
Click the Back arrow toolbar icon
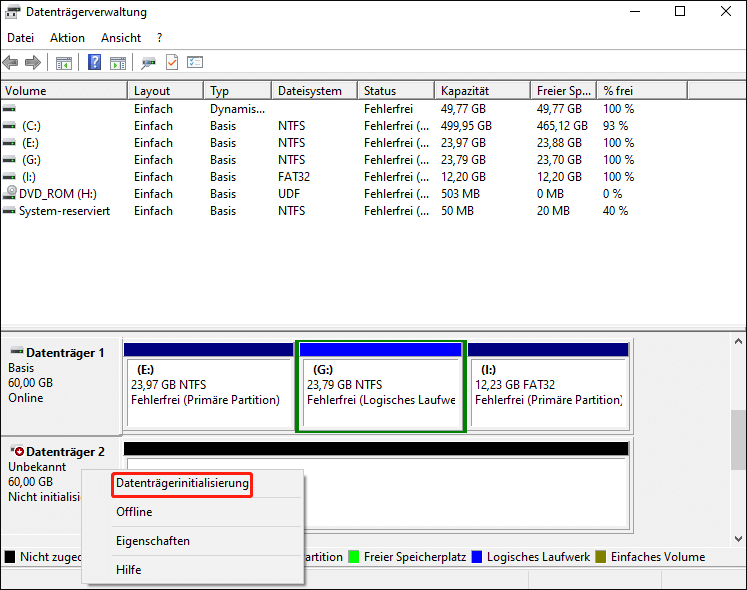(x=11, y=63)
